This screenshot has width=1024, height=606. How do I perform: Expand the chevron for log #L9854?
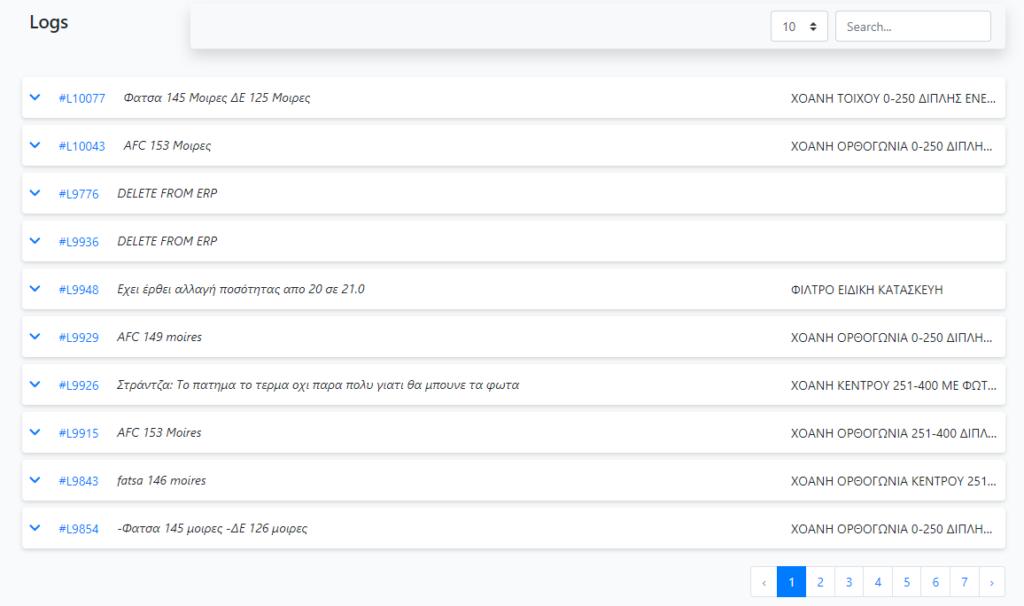(35, 528)
